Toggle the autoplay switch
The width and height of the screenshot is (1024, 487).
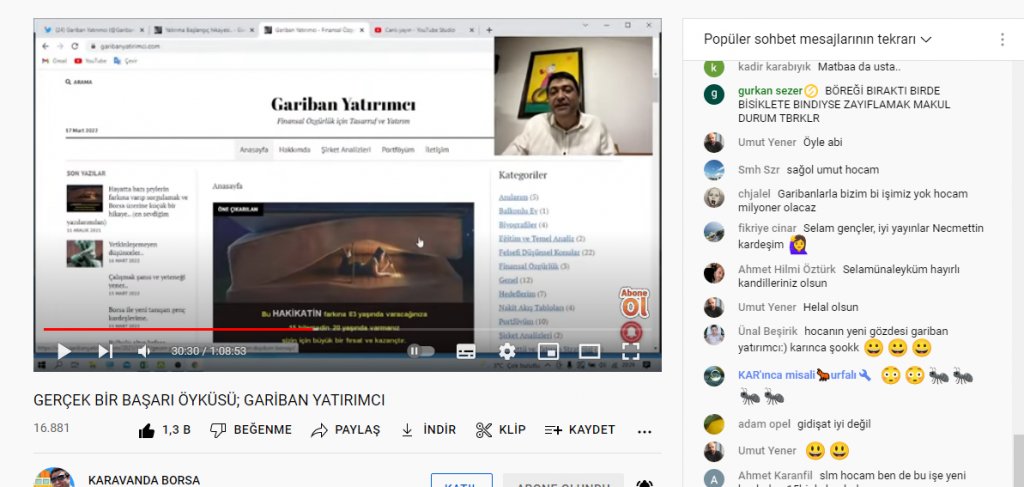pos(421,351)
